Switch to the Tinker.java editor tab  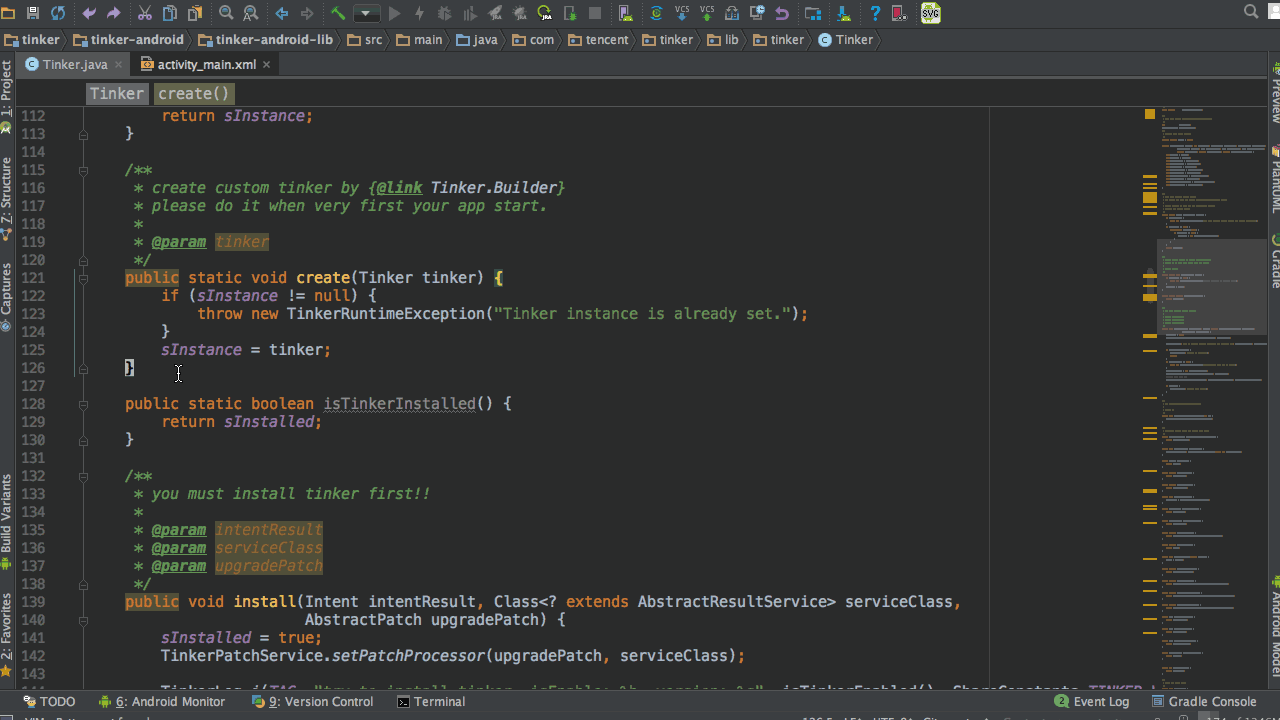point(74,64)
